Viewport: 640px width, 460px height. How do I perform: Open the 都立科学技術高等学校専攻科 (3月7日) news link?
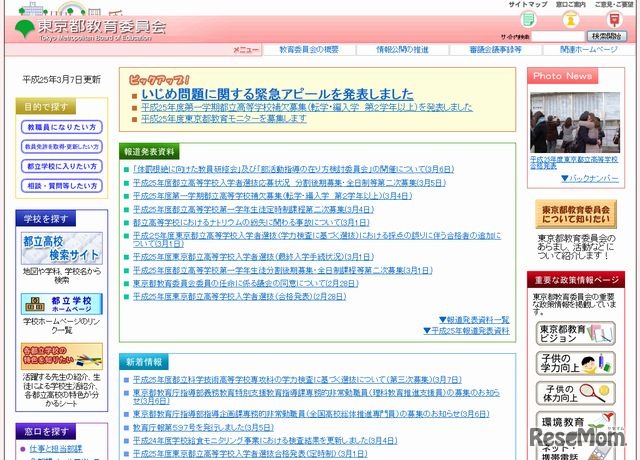tap(297, 380)
